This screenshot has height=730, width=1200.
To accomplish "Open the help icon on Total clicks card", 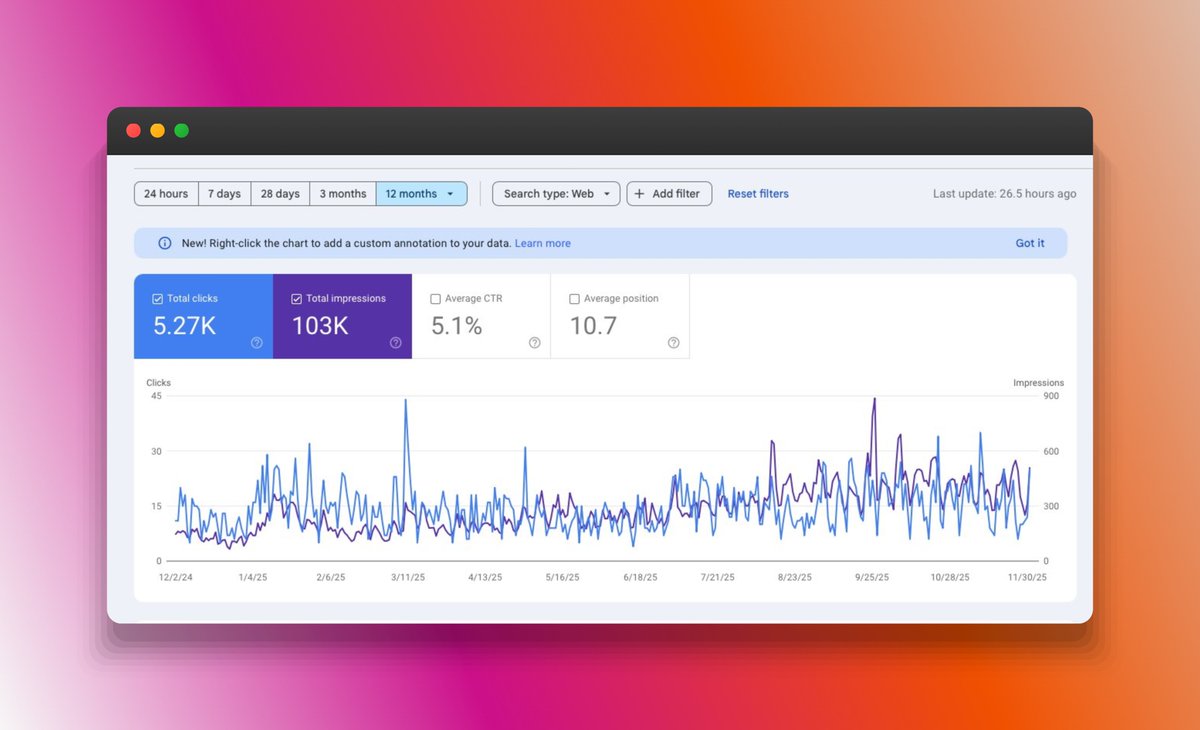I will pos(257,343).
